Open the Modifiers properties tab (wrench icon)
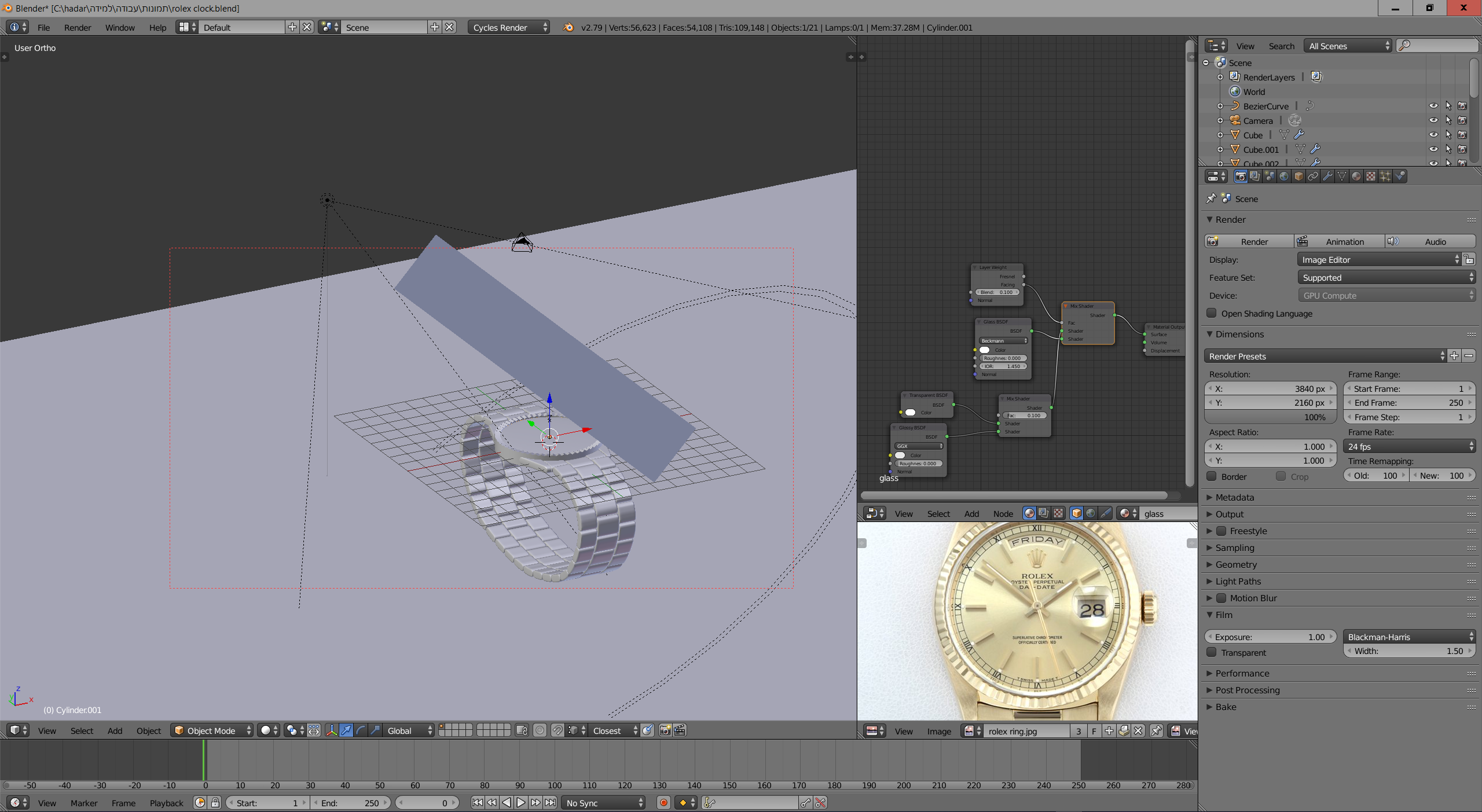The image size is (1482, 812). coord(1327,177)
